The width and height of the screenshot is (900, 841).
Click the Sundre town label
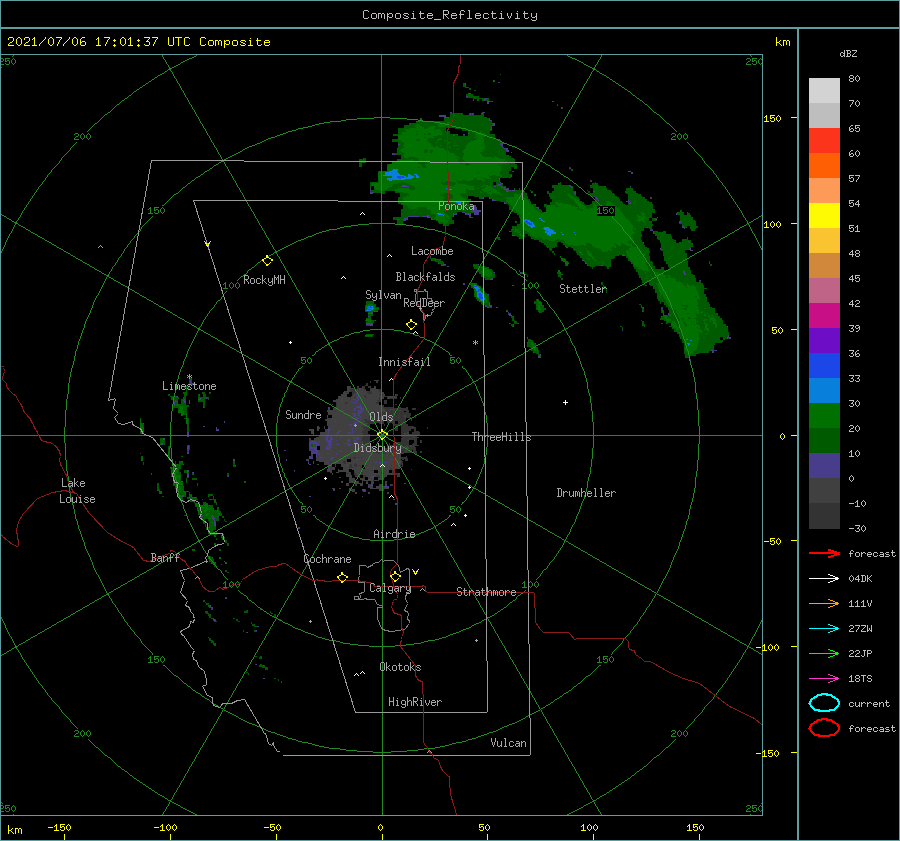point(303,414)
